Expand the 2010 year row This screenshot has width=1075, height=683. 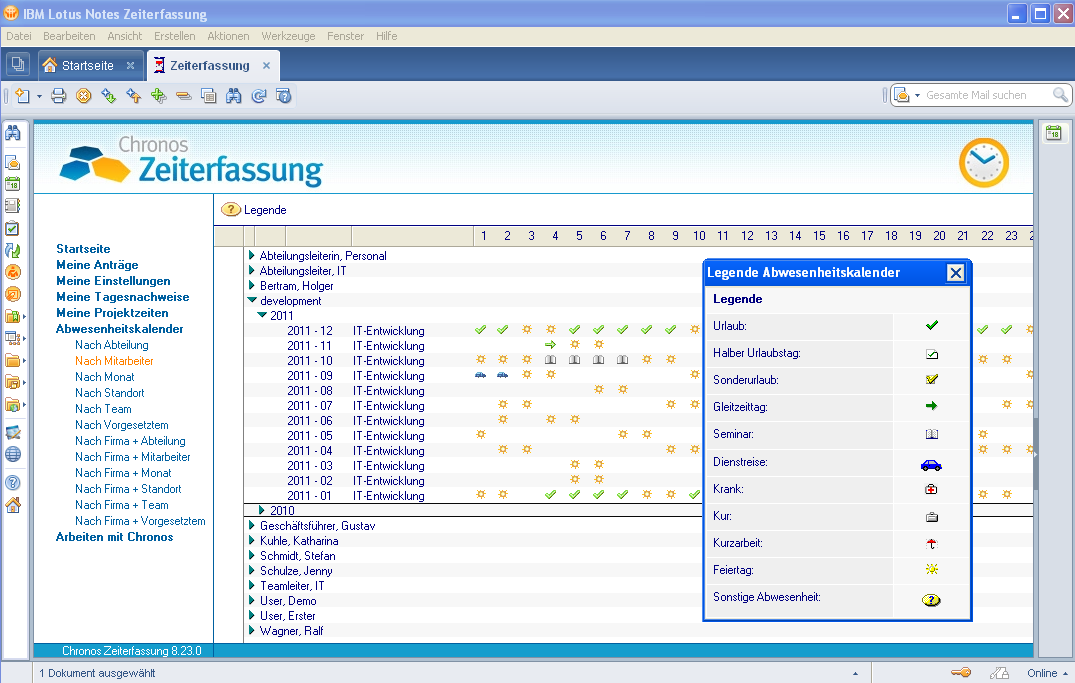[x=262, y=510]
